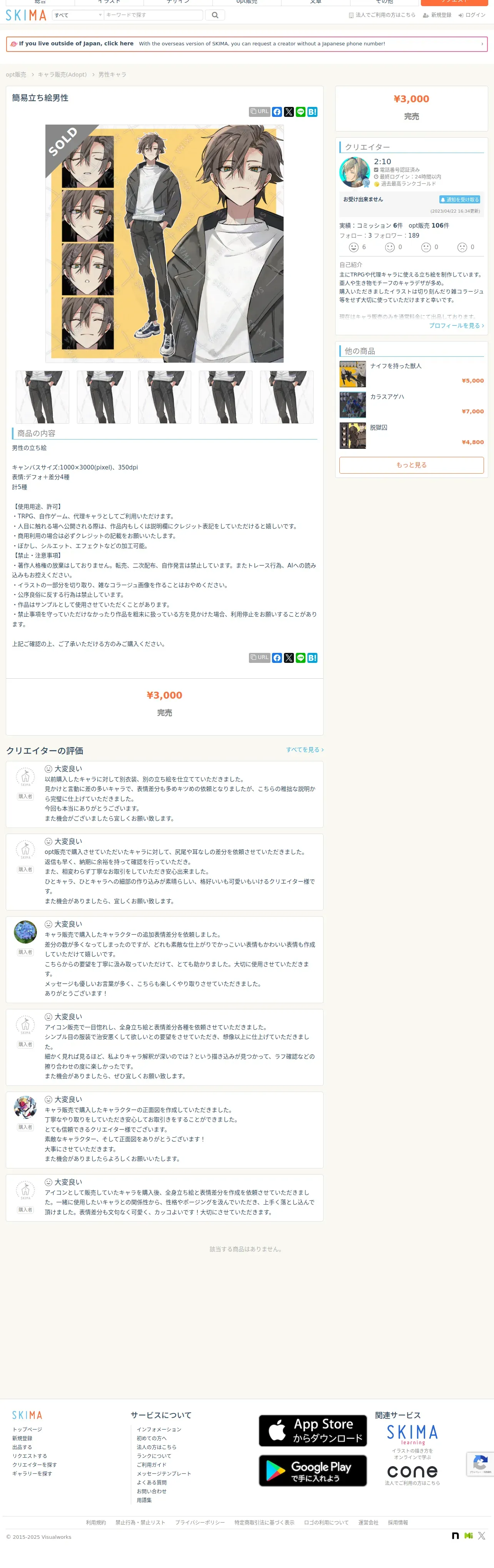This screenshot has width=494, height=1568.
Task: Click App Store download badge
Action: [x=313, y=1430]
